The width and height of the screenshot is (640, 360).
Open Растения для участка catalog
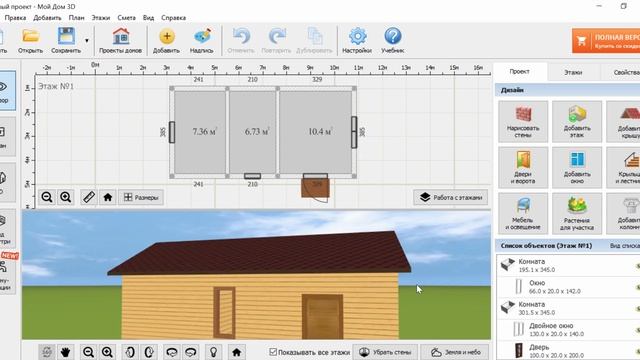[x=577, y=214]
